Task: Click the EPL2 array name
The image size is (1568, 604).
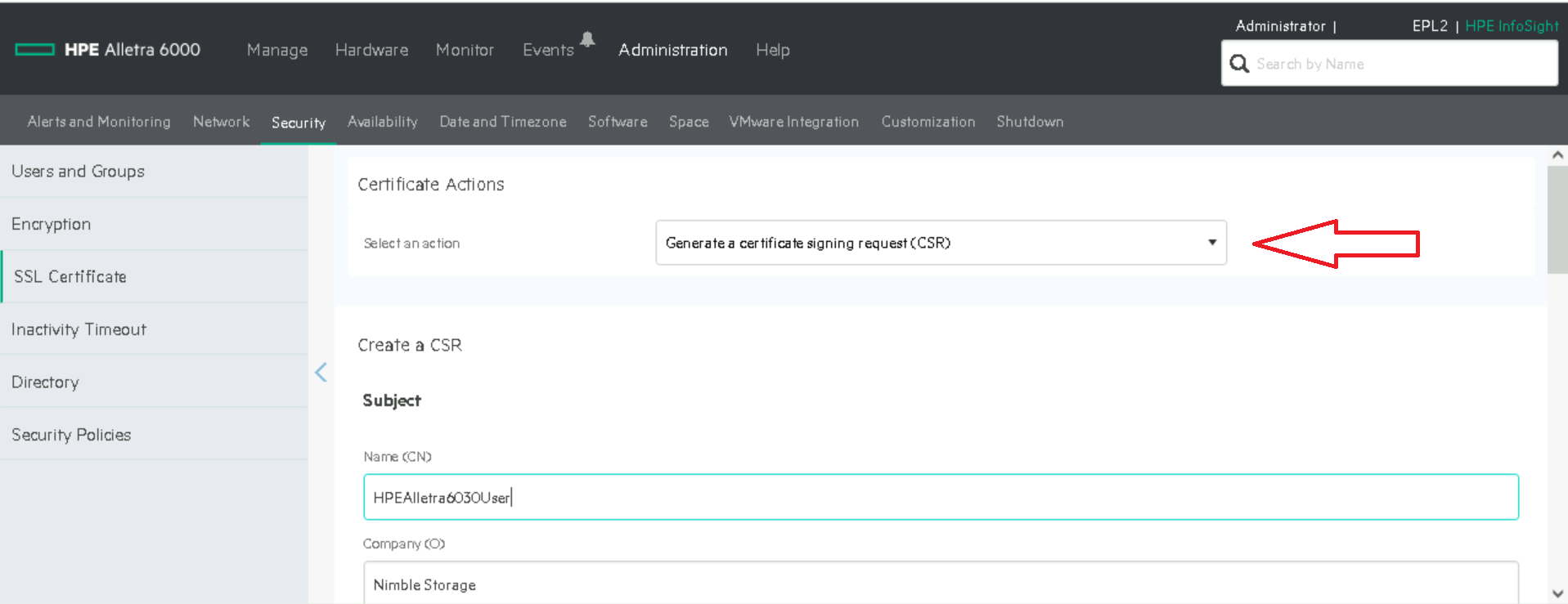Action: pyautogui.click(x=1430, y=25)
